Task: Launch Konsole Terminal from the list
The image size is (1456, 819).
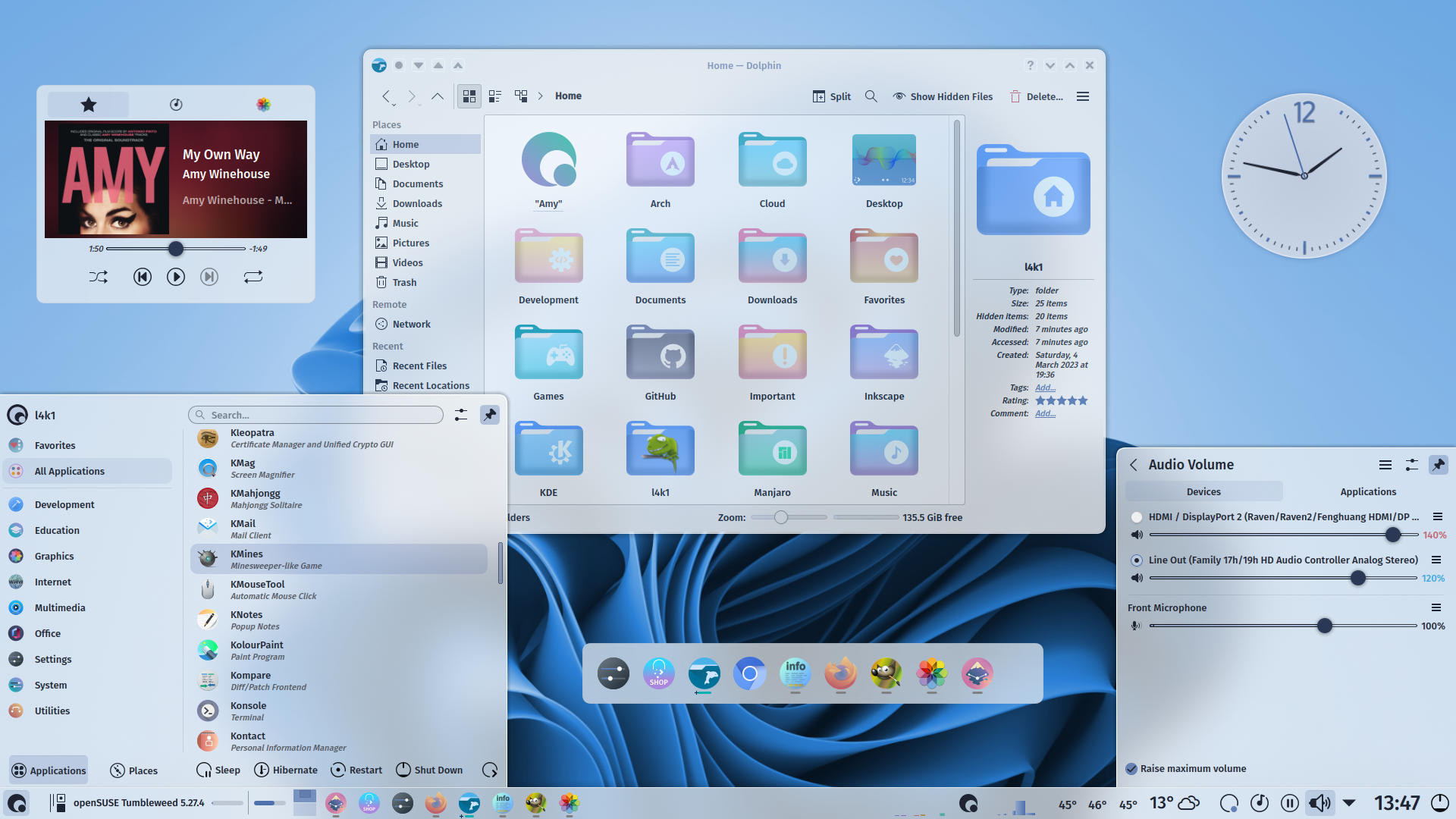Action: (339, 711)
